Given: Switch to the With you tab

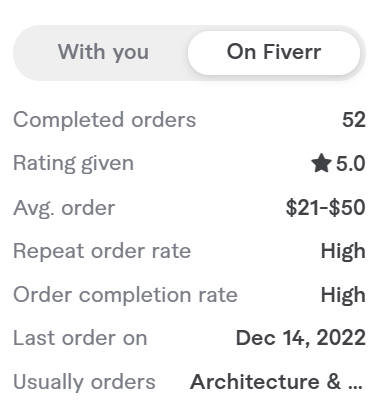Looking at the screenshot, I should pyautogui.click(x=103, y=53).
